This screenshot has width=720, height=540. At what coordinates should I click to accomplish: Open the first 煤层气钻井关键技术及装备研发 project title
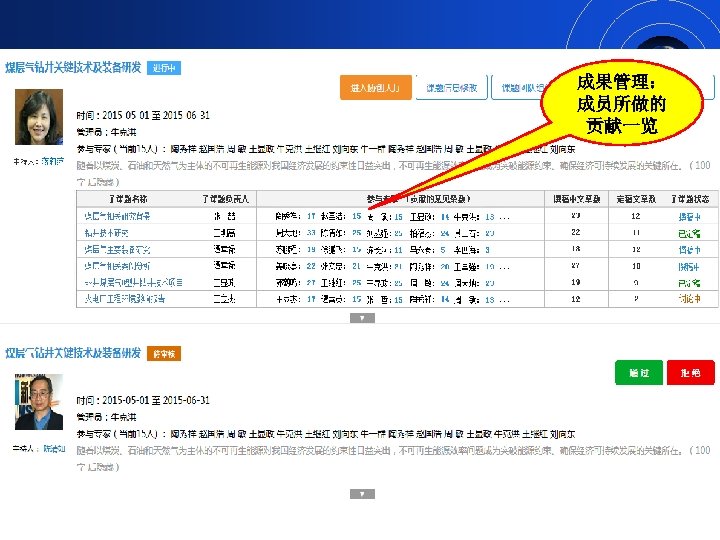73,68
